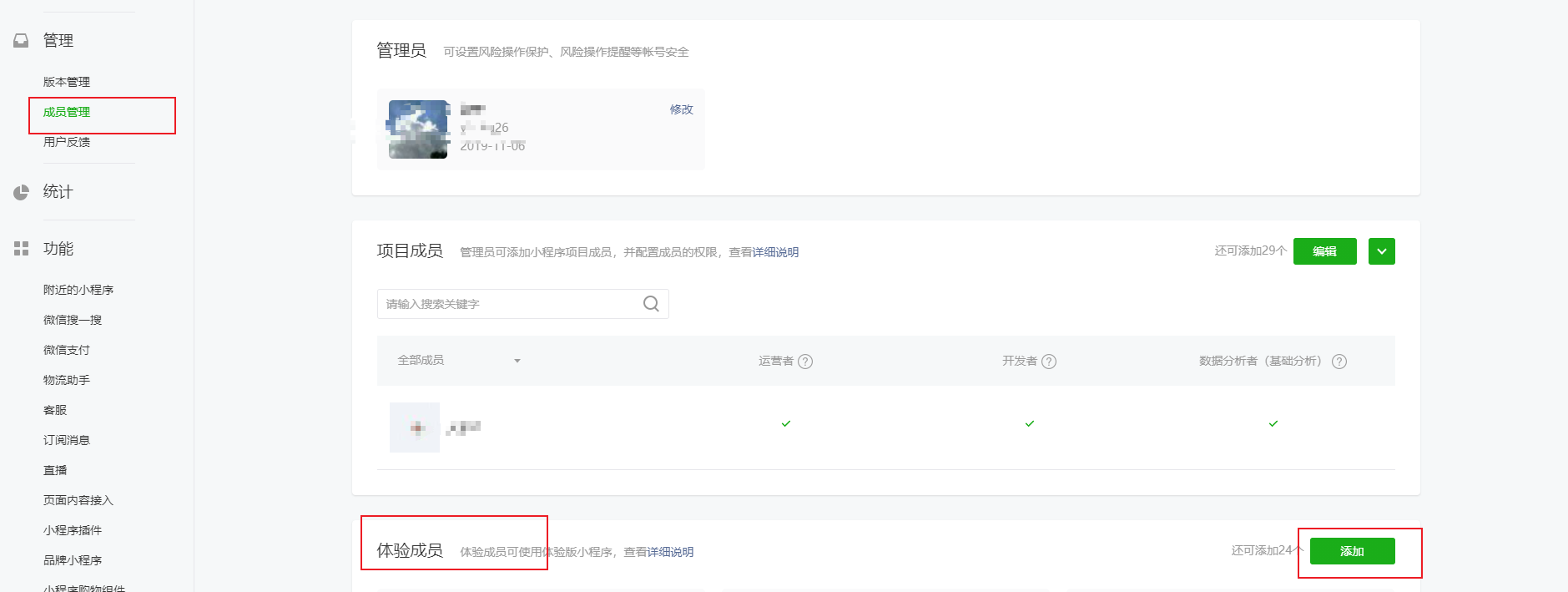Click the 数据分析者 permission checkmark
This screenshot has width=1568, height=592.
1273,423
